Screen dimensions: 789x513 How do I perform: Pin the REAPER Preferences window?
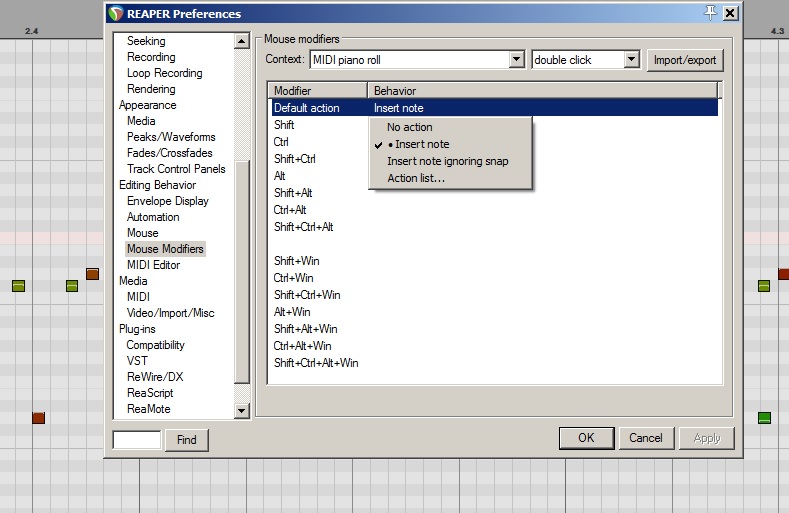[x=710, y=13]
